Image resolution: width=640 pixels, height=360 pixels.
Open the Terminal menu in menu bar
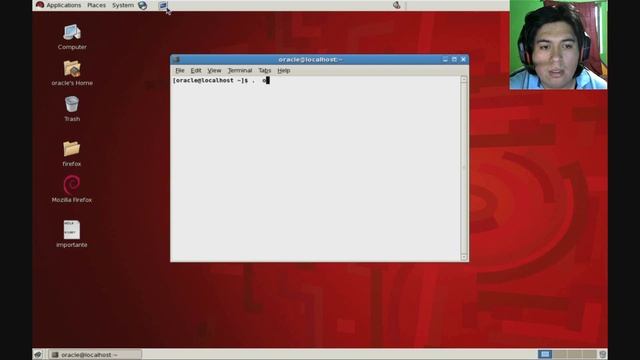[240, 71]
